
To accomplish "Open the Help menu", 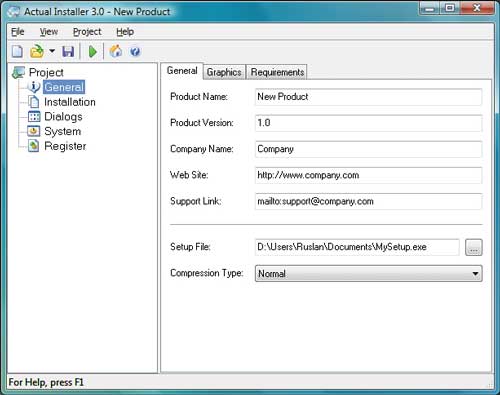I will 125,32.
